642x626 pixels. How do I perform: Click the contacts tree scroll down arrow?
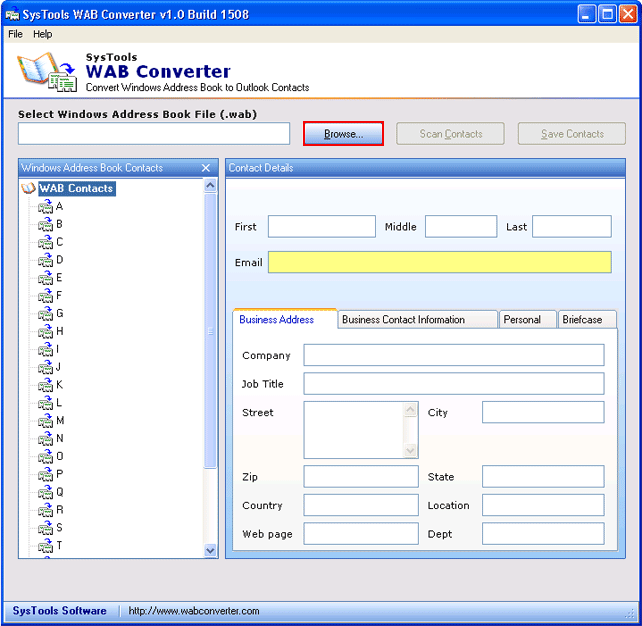pos(210,551)
